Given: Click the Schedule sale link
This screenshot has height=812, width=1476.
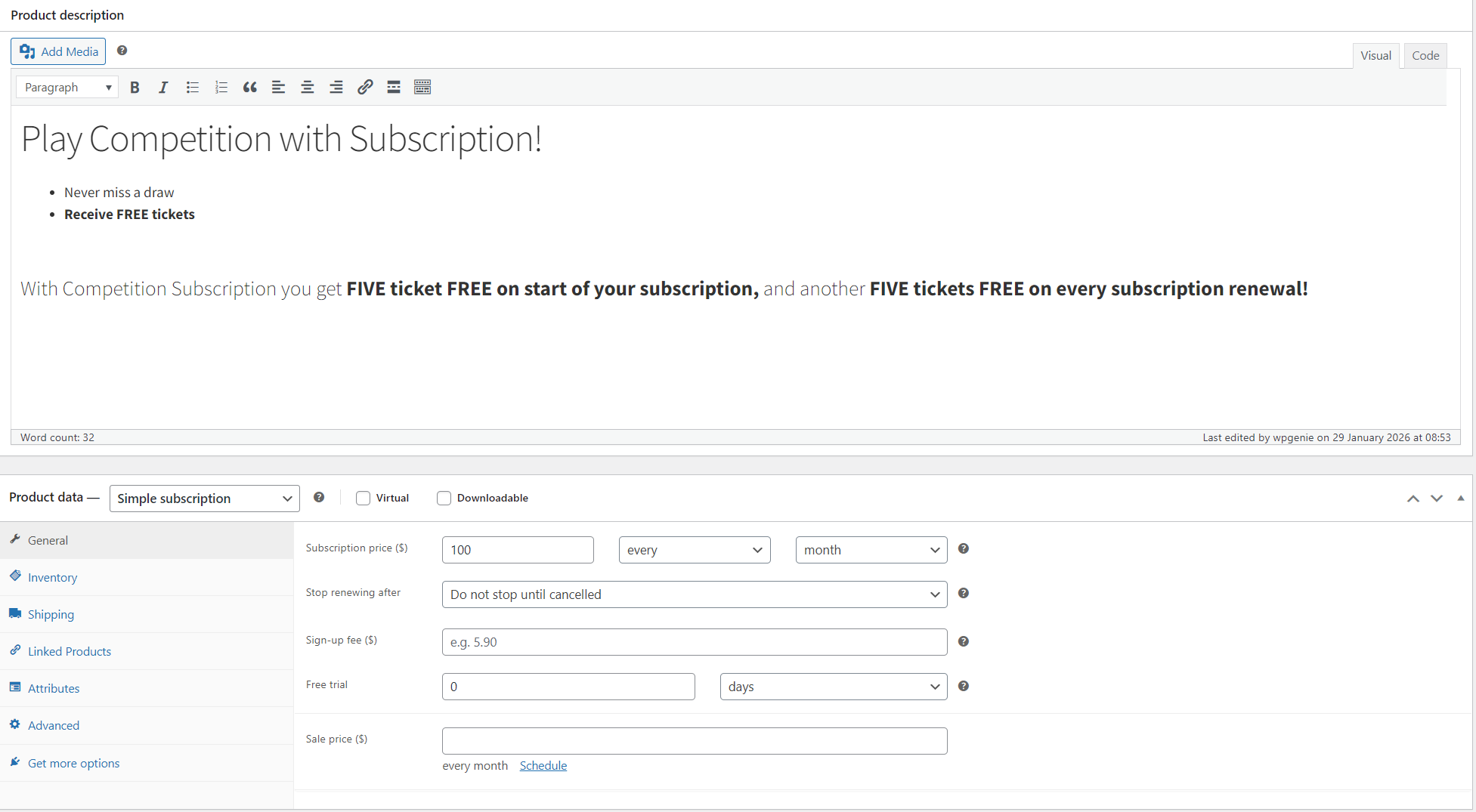Looking at the screenshot, I should (x=543, y=766).
